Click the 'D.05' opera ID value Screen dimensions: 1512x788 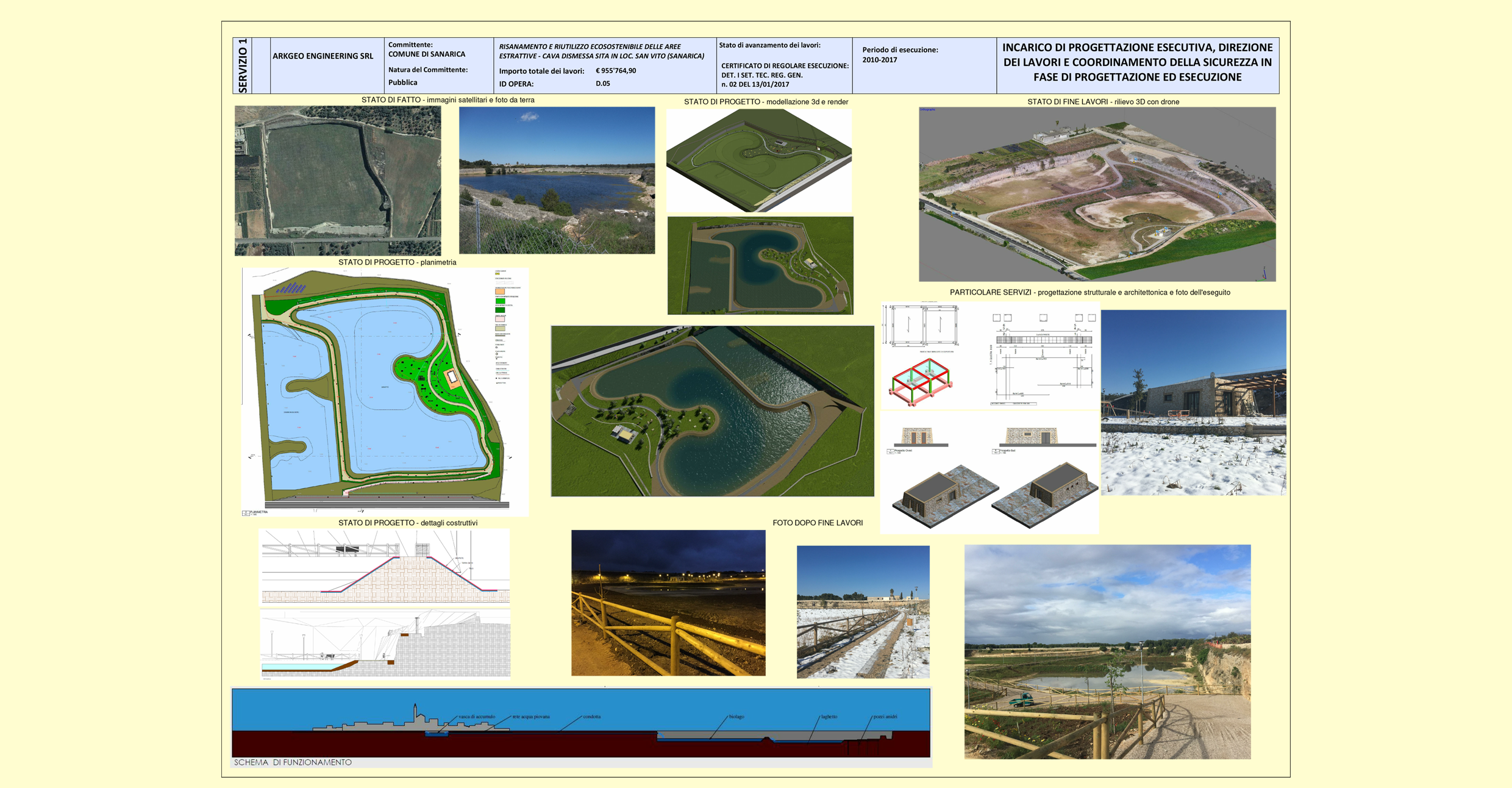tap(603, 84)
